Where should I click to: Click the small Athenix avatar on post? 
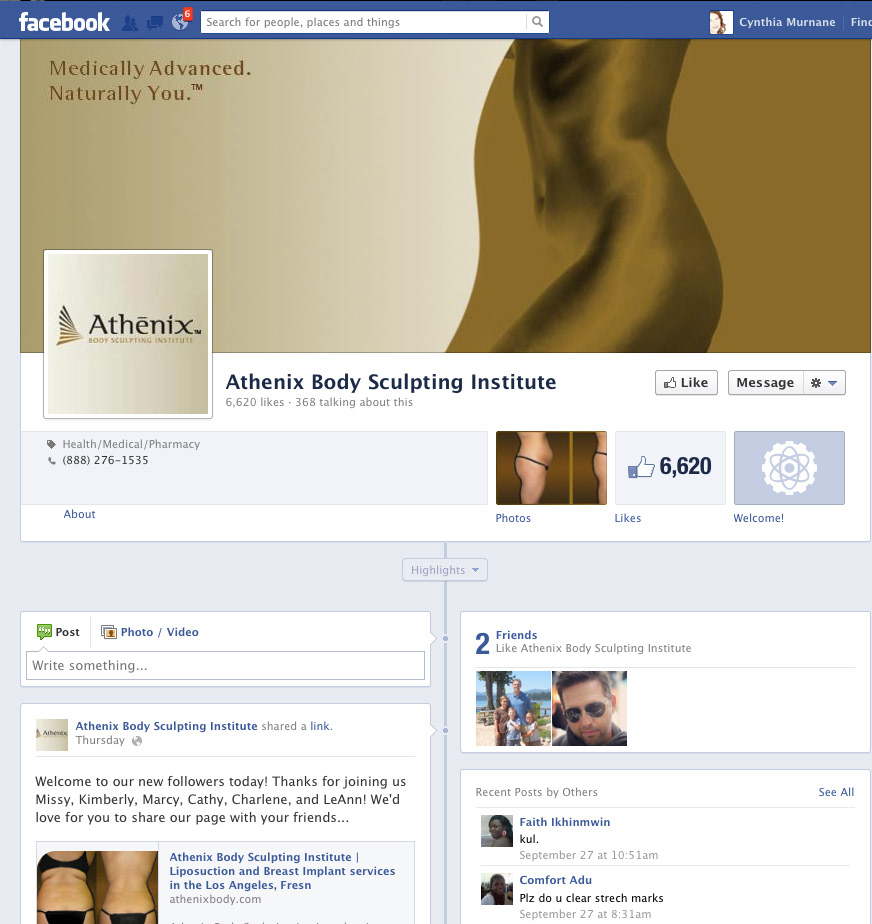click(x=52, y=734)
